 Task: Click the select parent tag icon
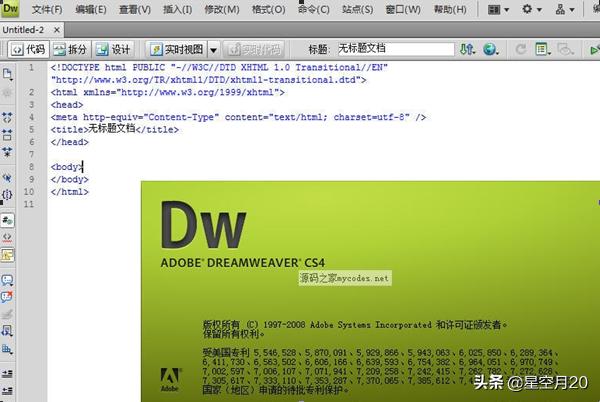pyautogui.click(x=7, y=177)
